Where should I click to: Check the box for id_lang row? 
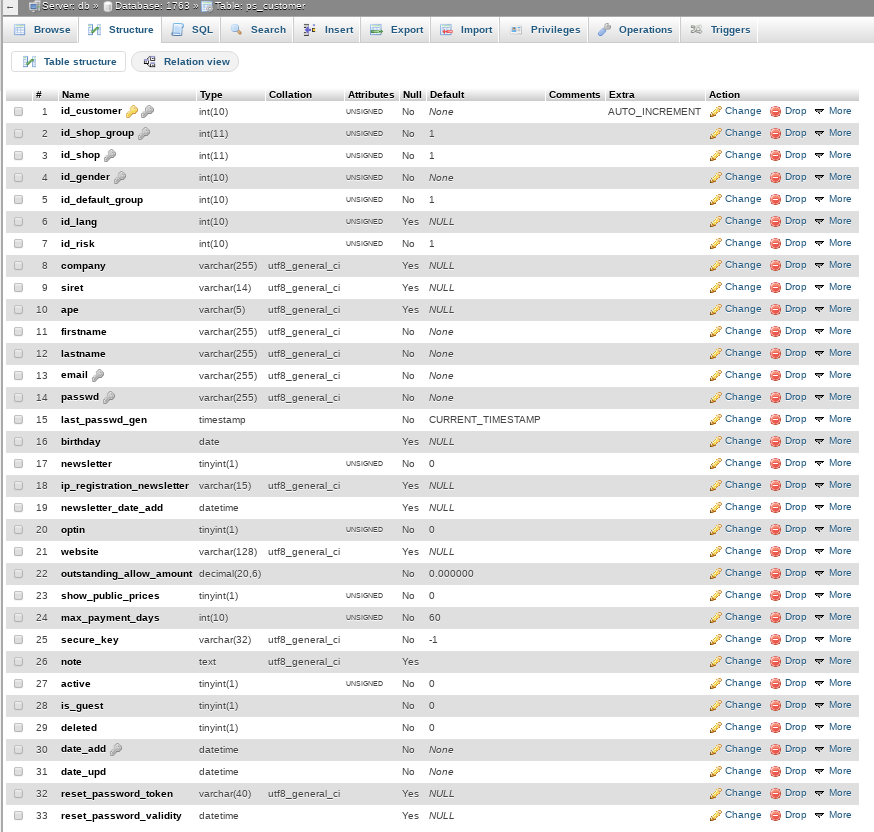(x=18, y=221)
